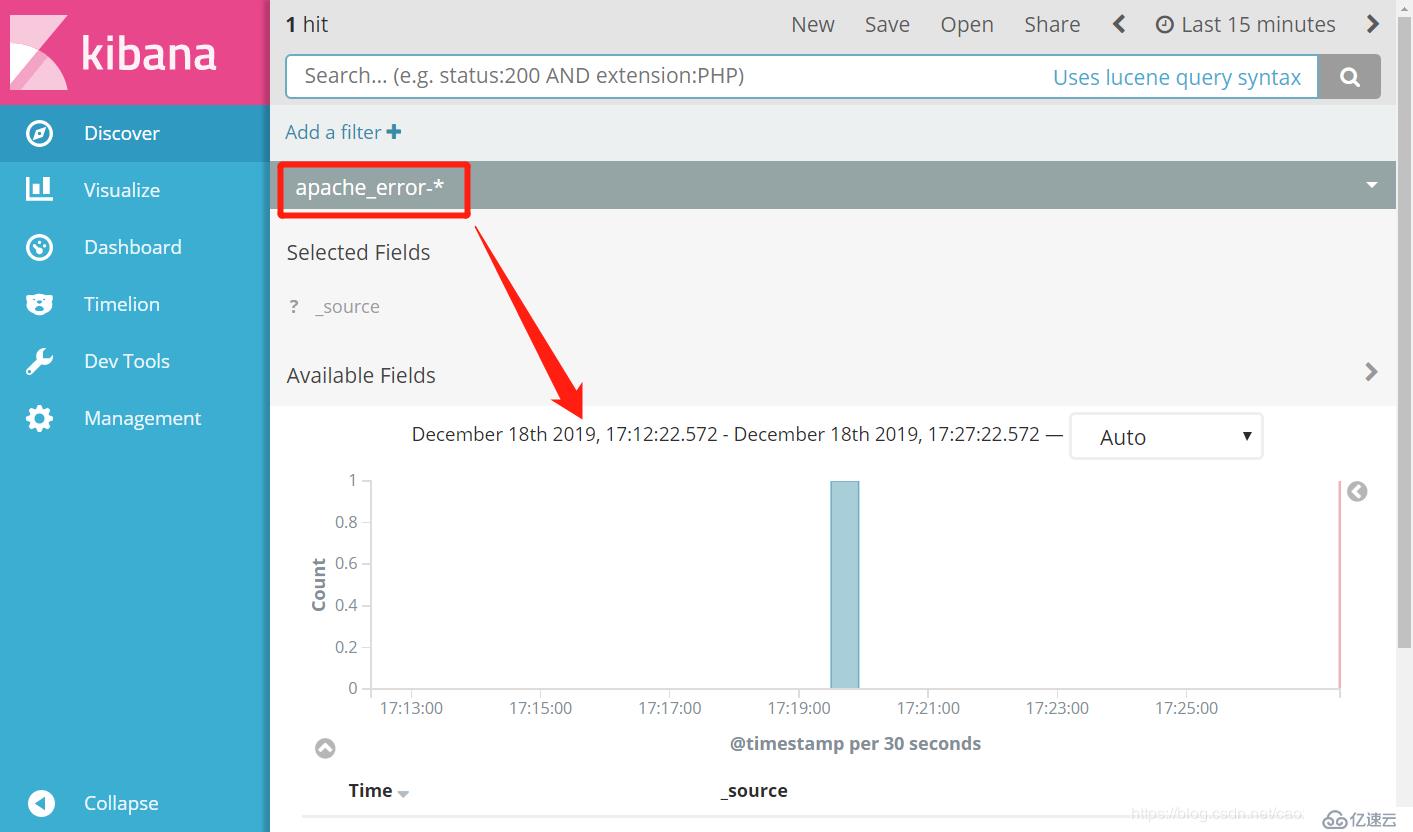Image resolution: width=1413 pixels, height=832 pixels.
Task: Click the Collapse arrow icon in the sidebar
Action: point(41,803)
